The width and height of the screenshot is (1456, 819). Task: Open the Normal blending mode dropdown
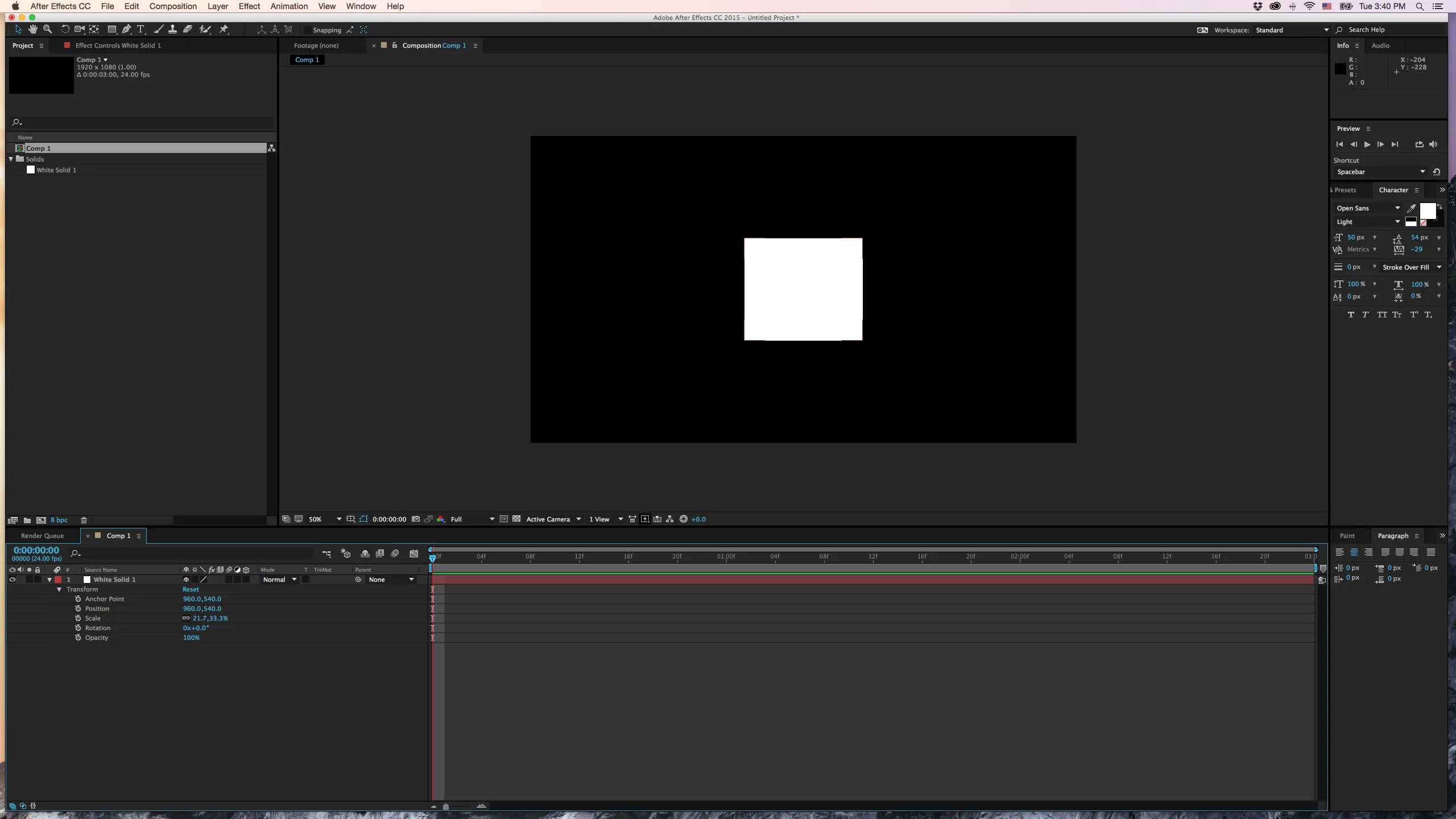click(x=279, y=580)
